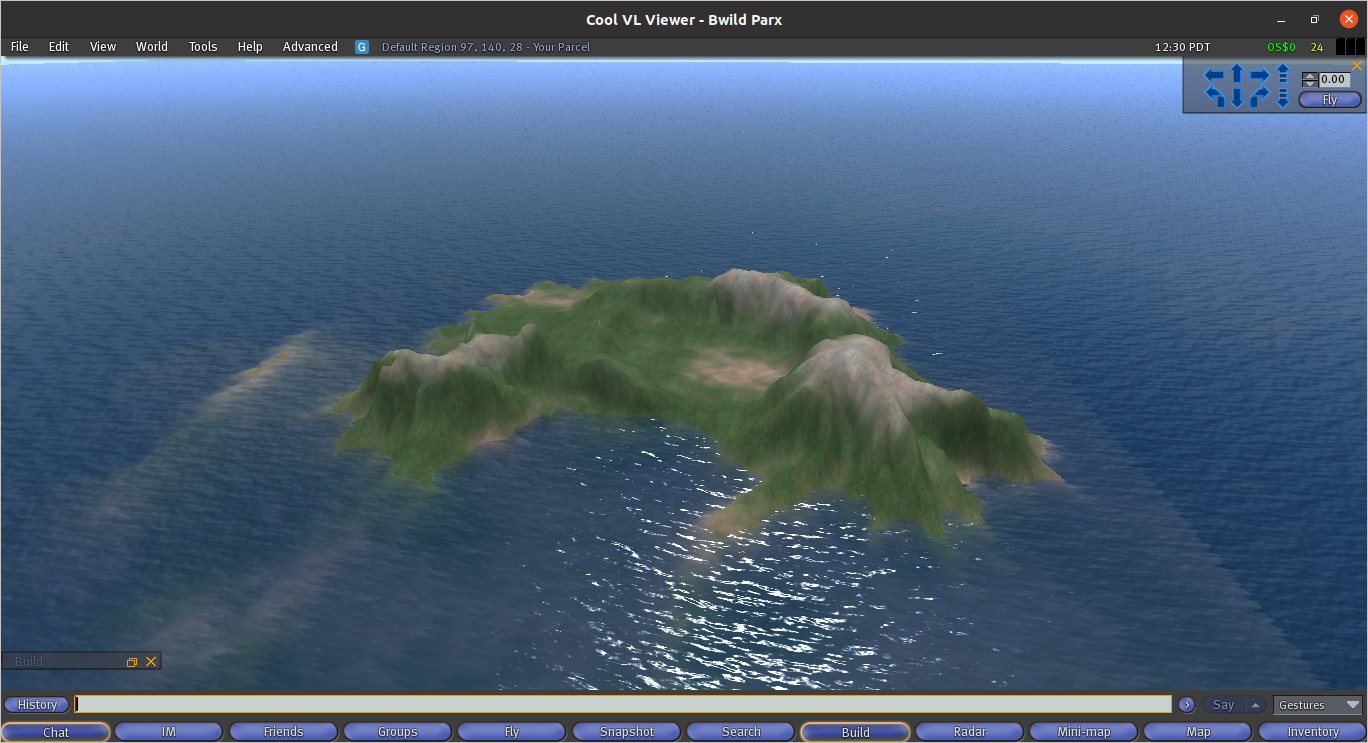Fly down using the striped down arrow
The width and height of the screenshot is (1368, 743).
coord(1282,98)
